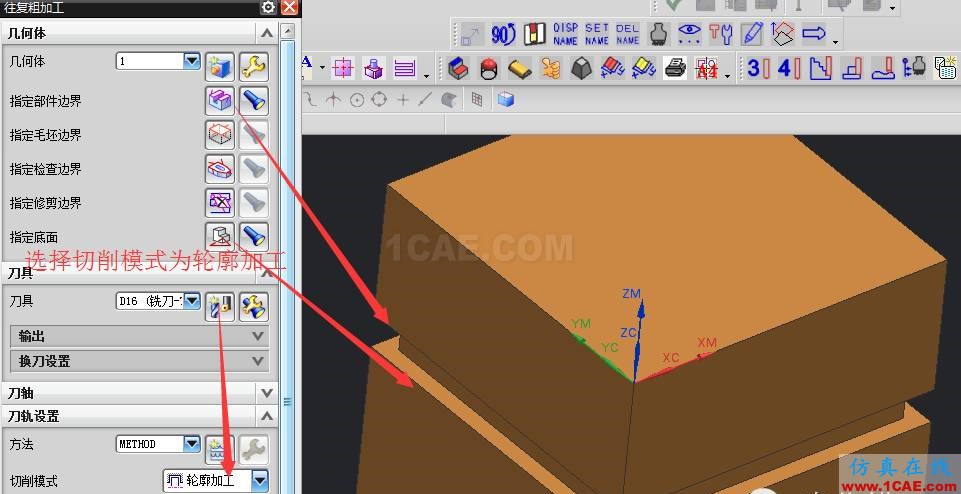Open overflow arrow after A4 icon
Screen dimensions: 961x494
point(727,75)
